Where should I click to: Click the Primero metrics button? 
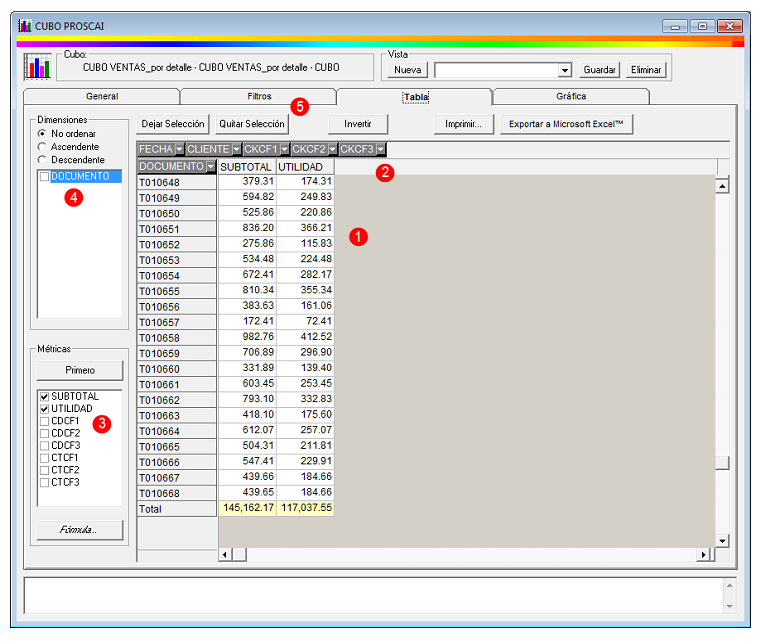(x=80, y=370)
